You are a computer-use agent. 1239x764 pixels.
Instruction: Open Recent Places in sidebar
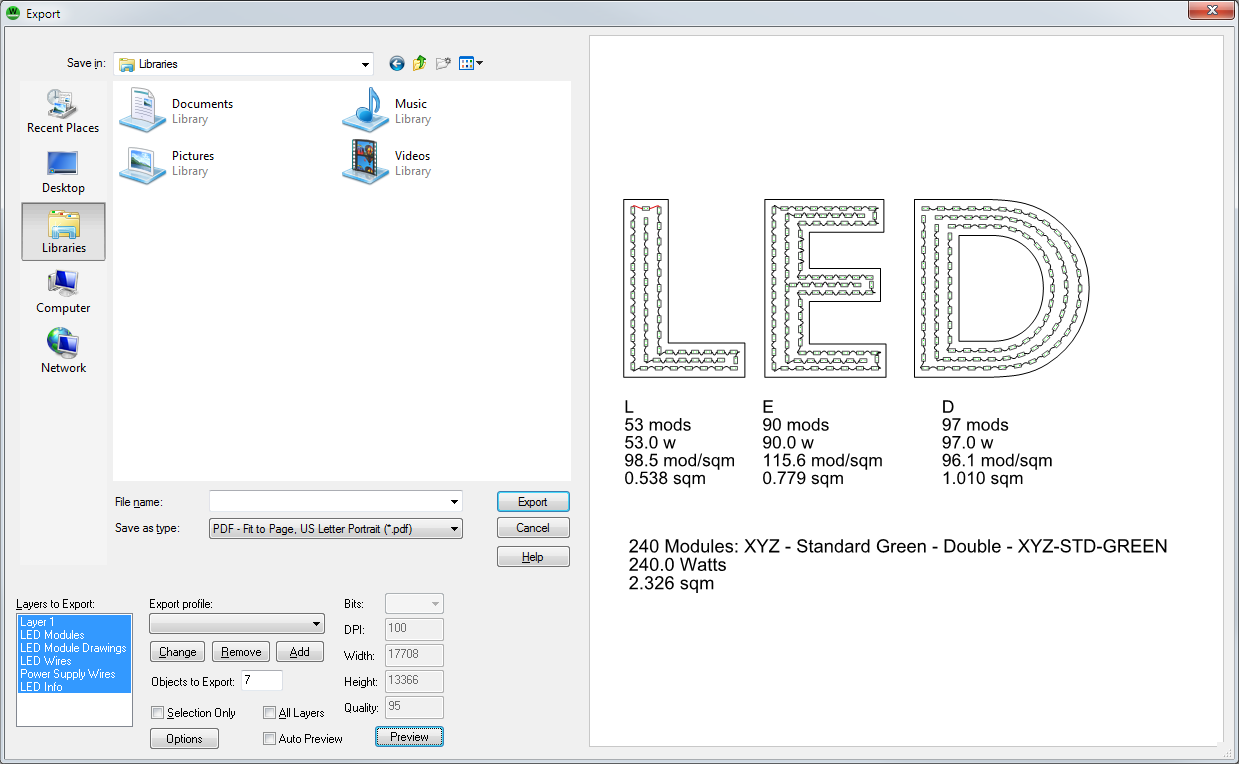pos(63,111)
